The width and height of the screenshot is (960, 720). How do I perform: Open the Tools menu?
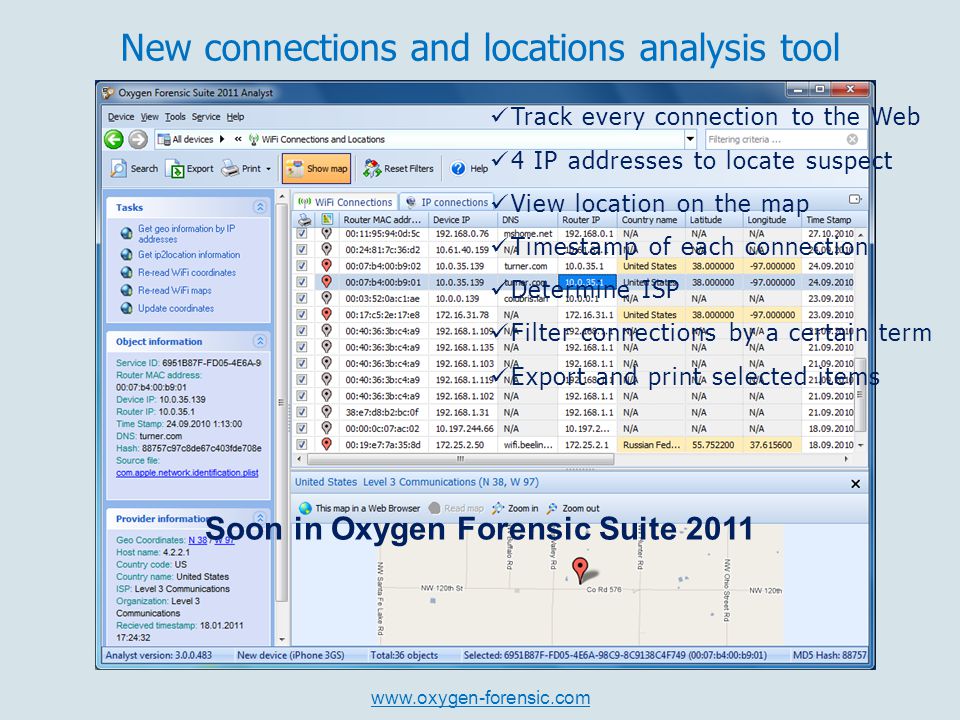pyautogui.click(x=174, y=117)
